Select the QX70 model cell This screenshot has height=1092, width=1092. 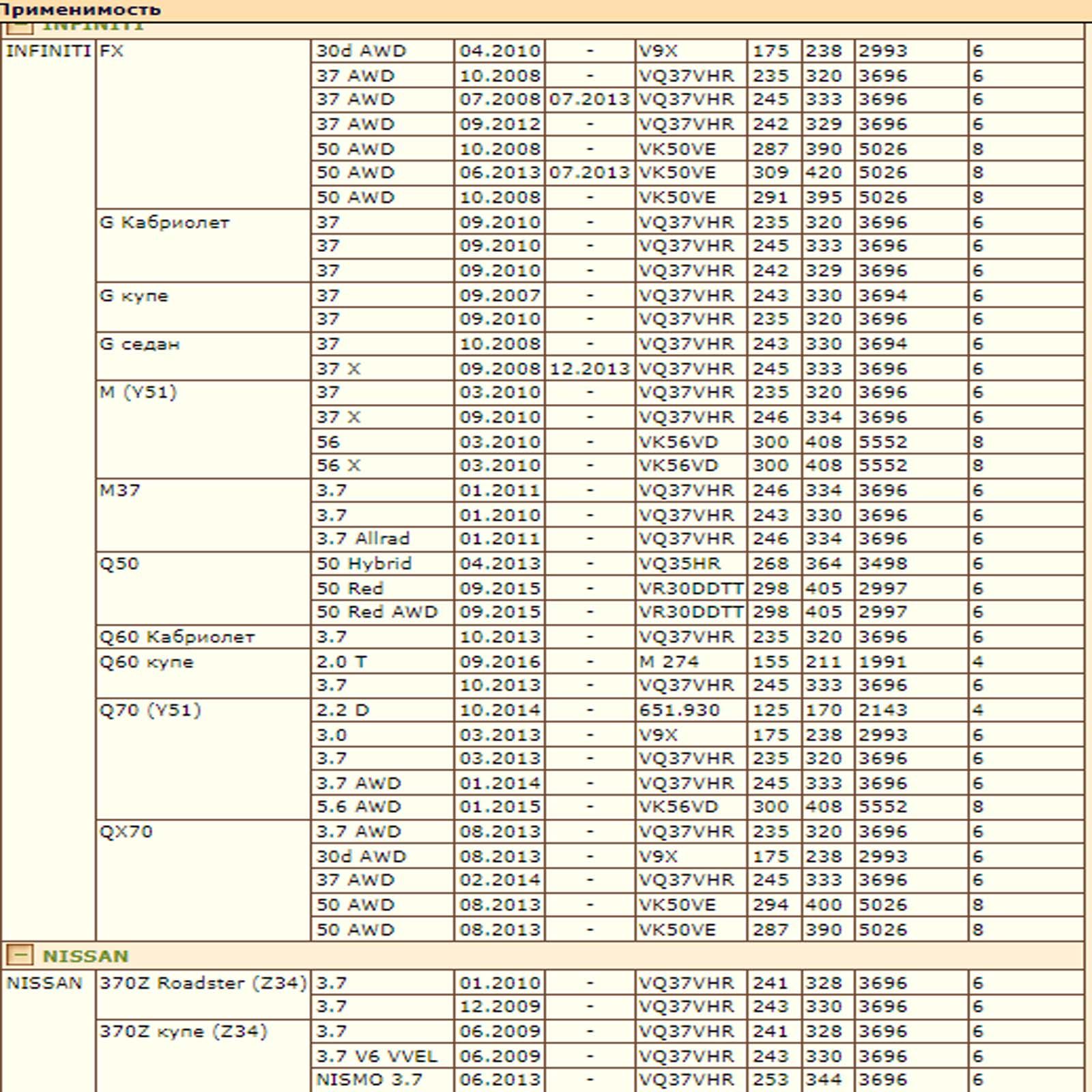click(126, 832)
